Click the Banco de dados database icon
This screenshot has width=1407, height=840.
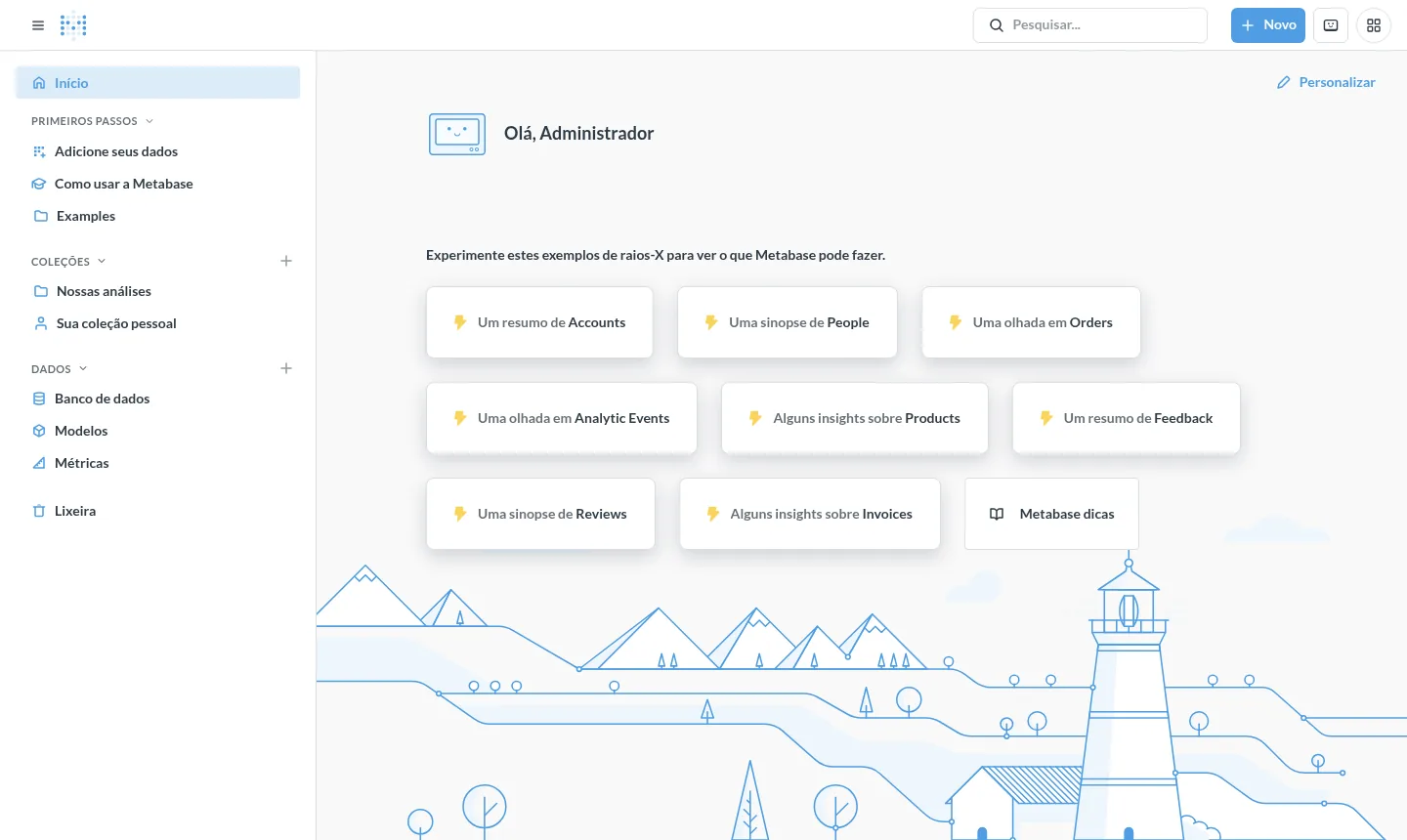click(x=39, y=399)
